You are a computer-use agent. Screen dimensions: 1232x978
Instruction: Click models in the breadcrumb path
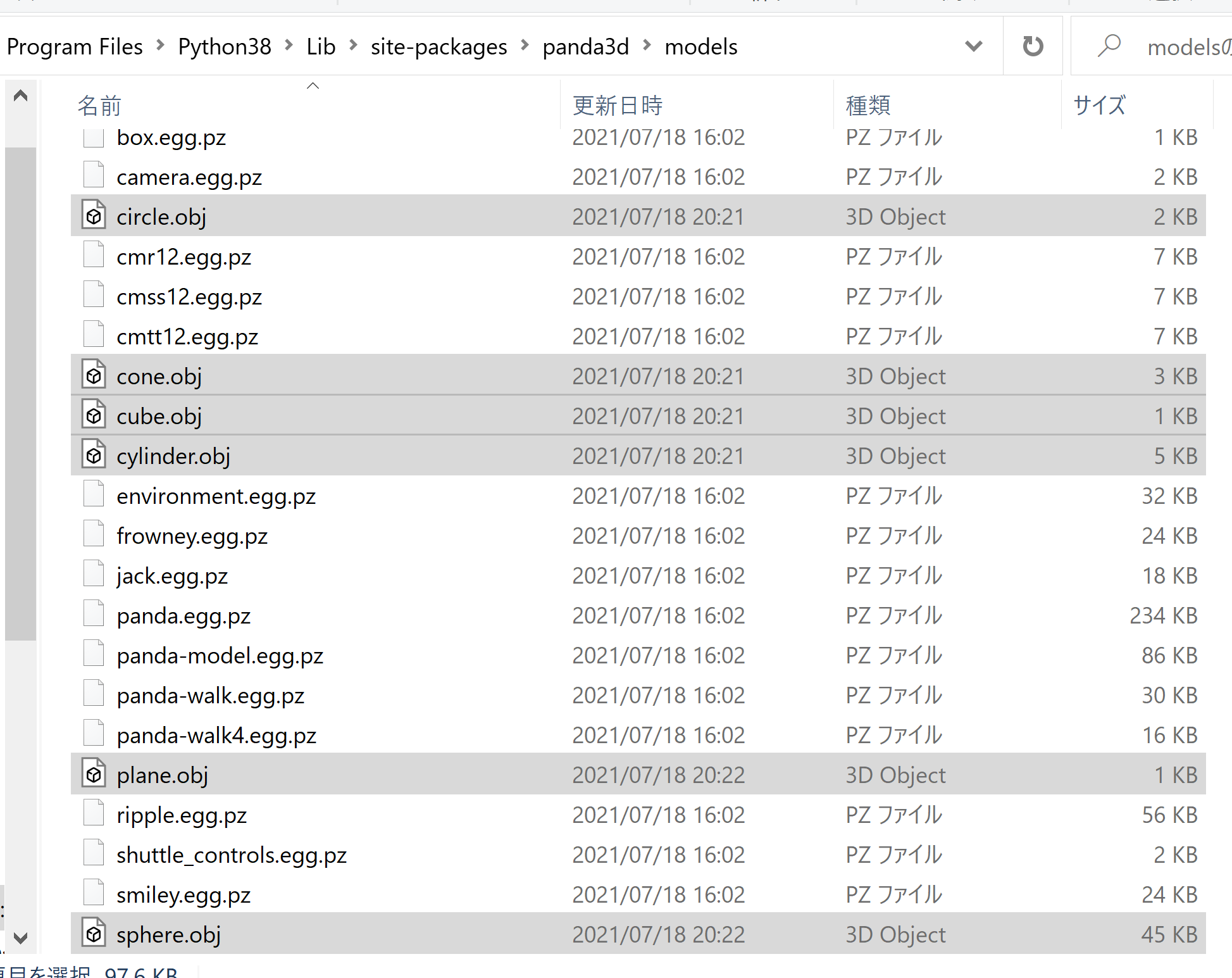(x=701, y=47)
